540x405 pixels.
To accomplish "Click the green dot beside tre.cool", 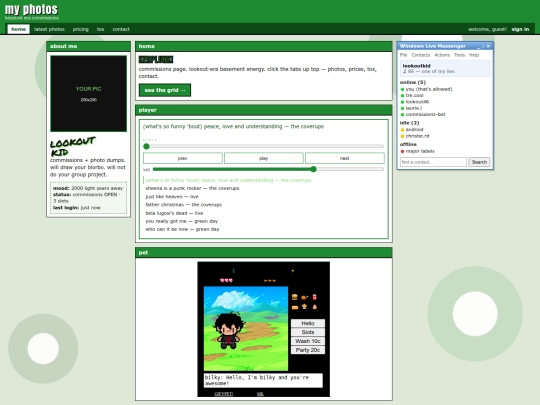I will 402,96.
